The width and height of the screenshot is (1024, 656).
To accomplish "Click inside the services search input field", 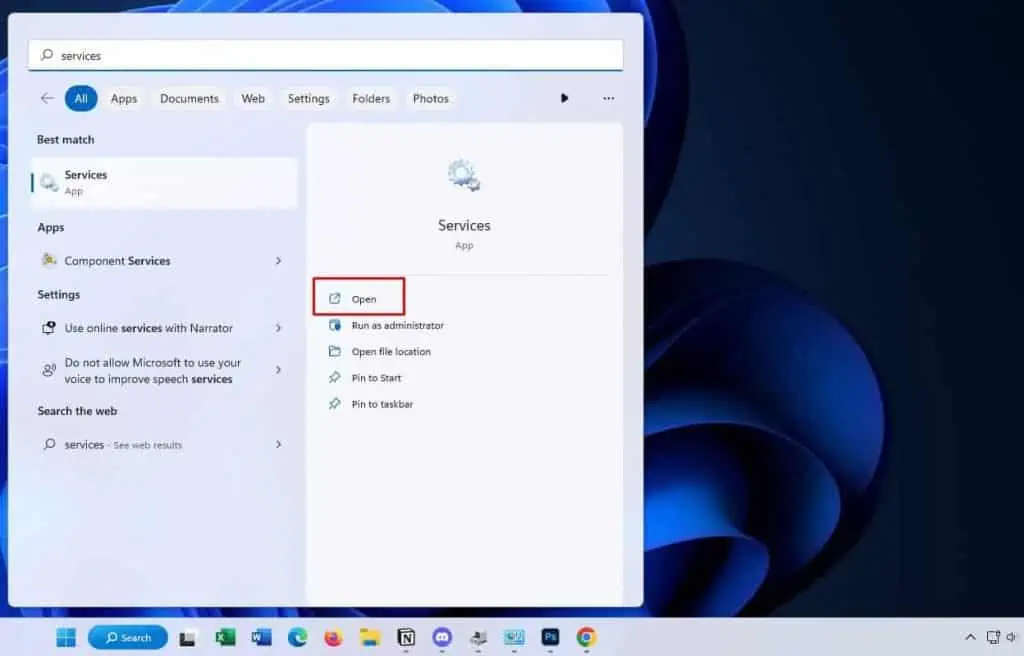I will click(x=300, y=55).
